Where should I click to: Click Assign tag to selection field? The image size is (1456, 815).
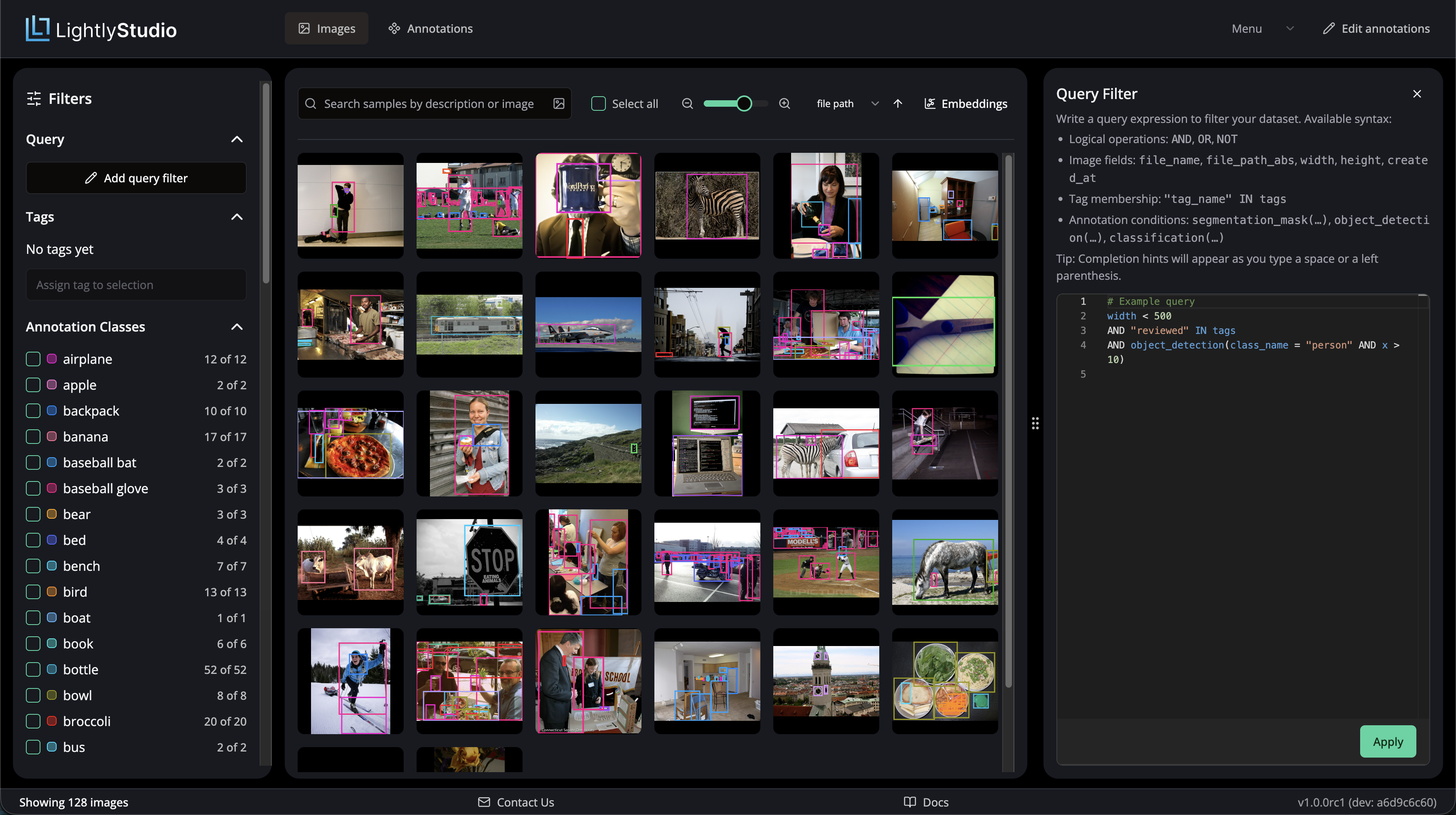136,285
